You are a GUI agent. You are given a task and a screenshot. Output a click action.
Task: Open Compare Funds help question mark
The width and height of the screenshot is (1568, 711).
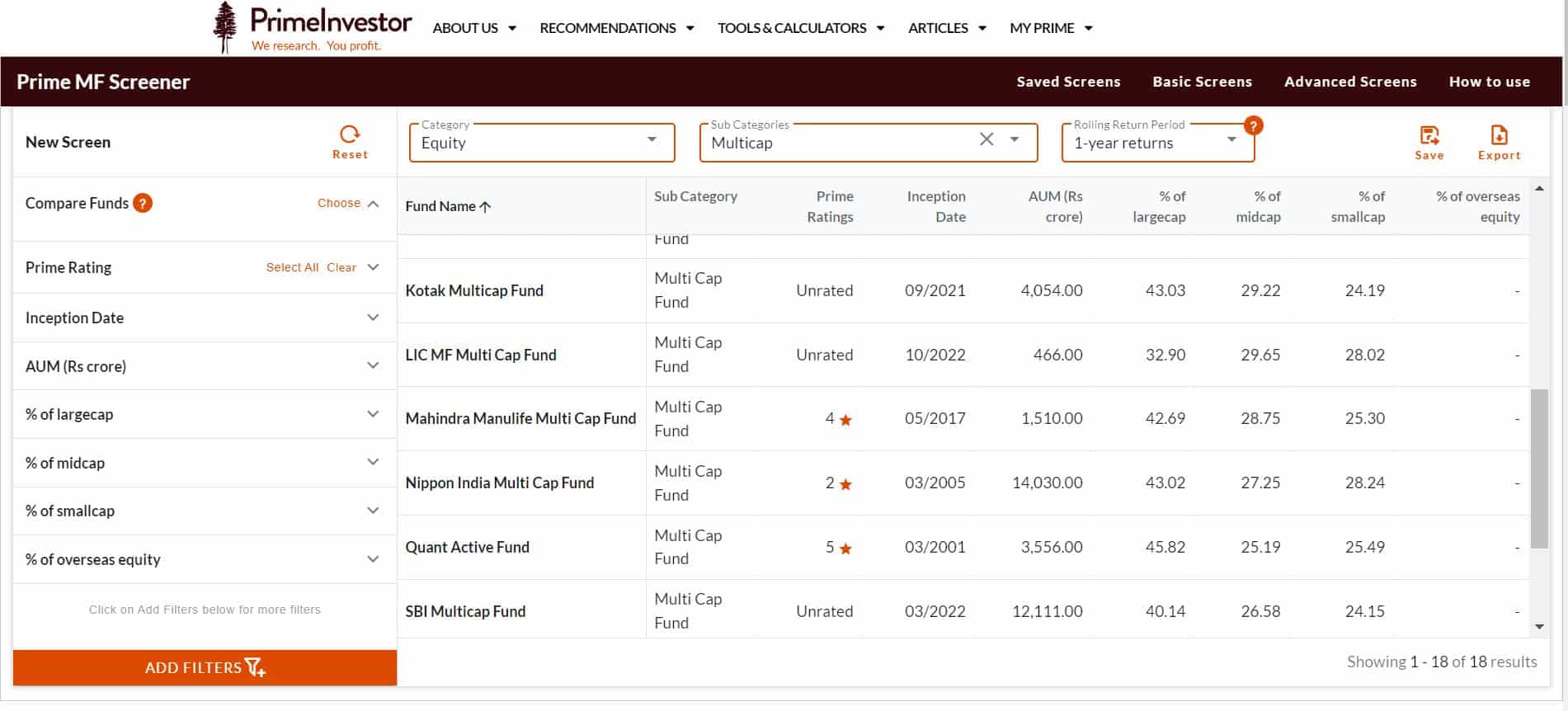click(143, 203)
